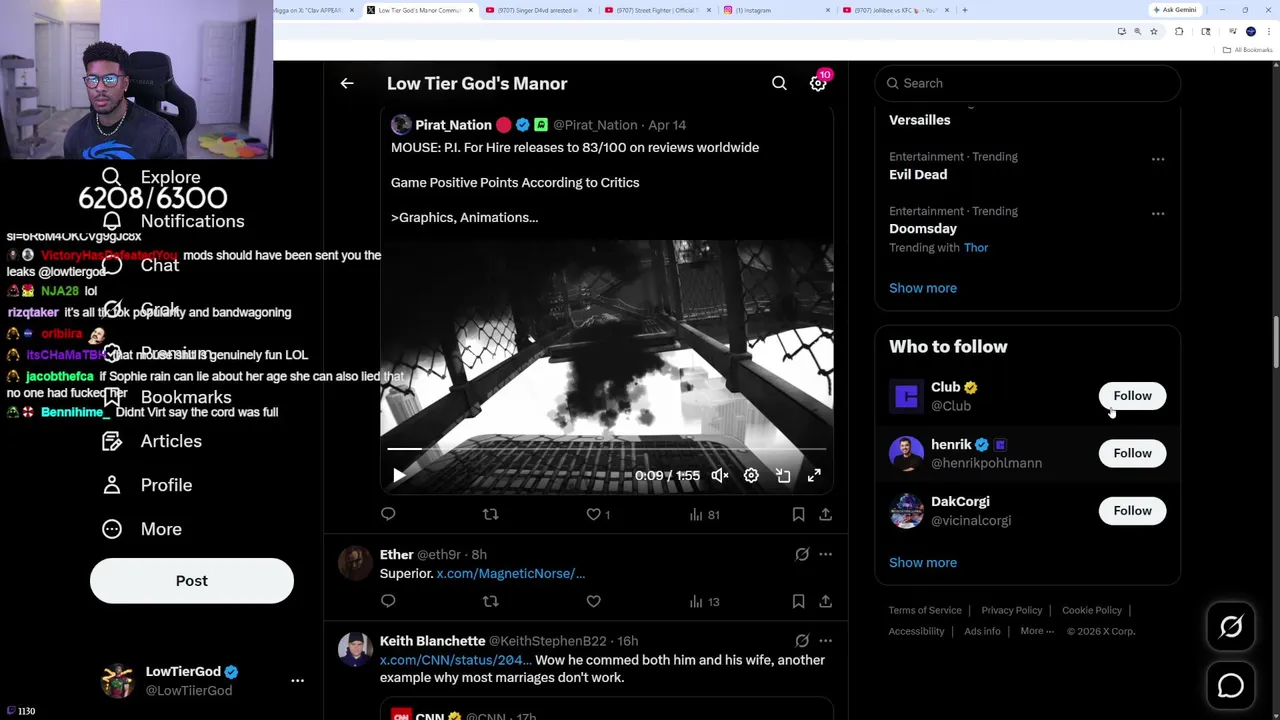Open Ether's profile avatar
This screenshot has width=1280, height=720.
coord(355,563)
